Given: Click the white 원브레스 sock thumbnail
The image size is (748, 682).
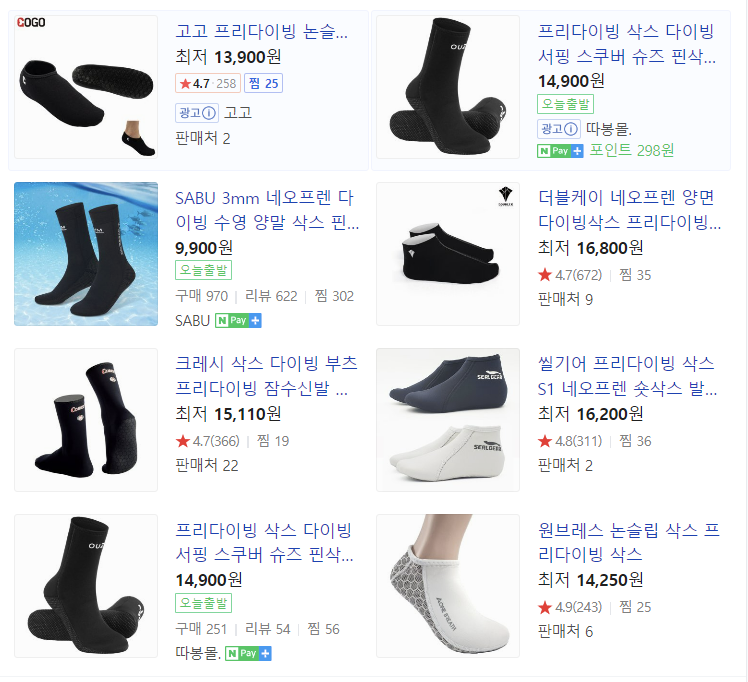Looking at the screenshot, I should click(448, 586).
